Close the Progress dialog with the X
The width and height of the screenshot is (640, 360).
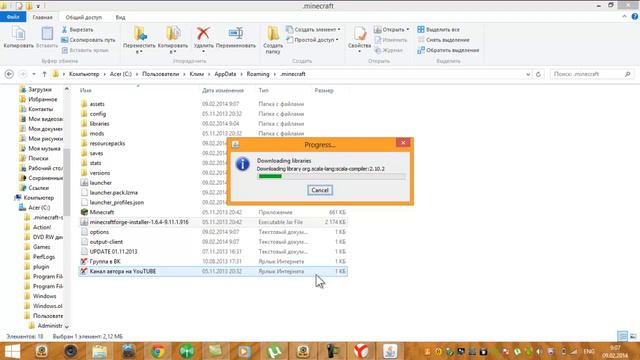(403, 142)
